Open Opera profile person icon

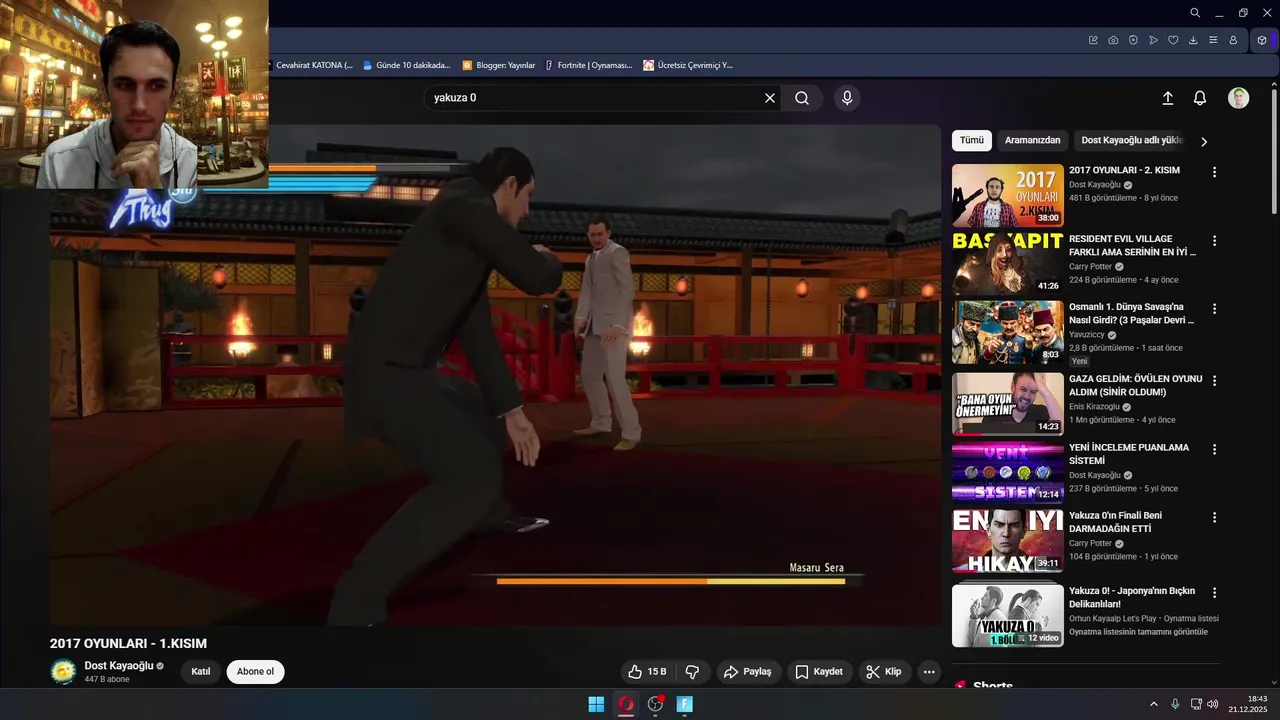1233,40
